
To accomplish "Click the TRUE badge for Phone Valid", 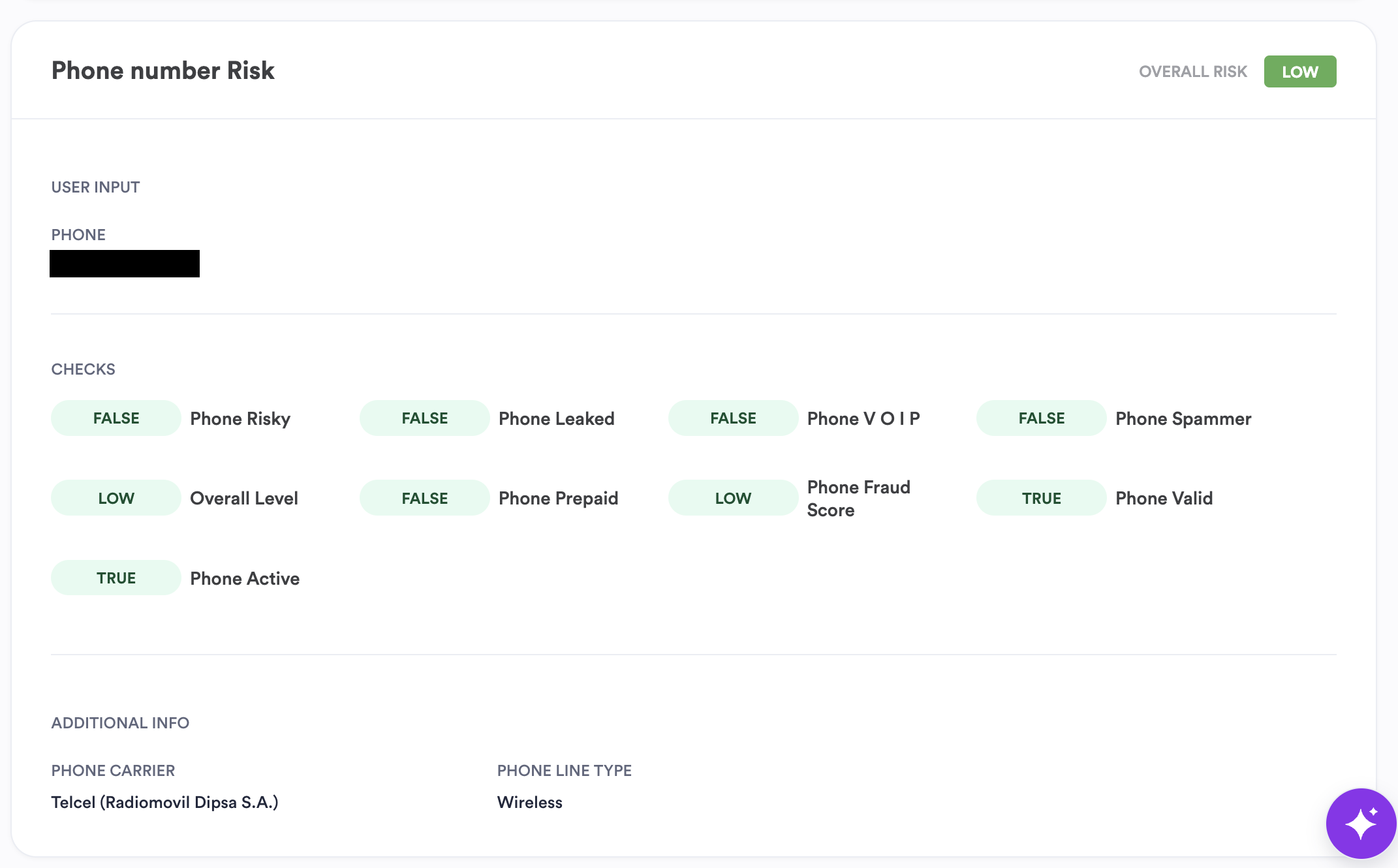I will (x=1041, y=498).
